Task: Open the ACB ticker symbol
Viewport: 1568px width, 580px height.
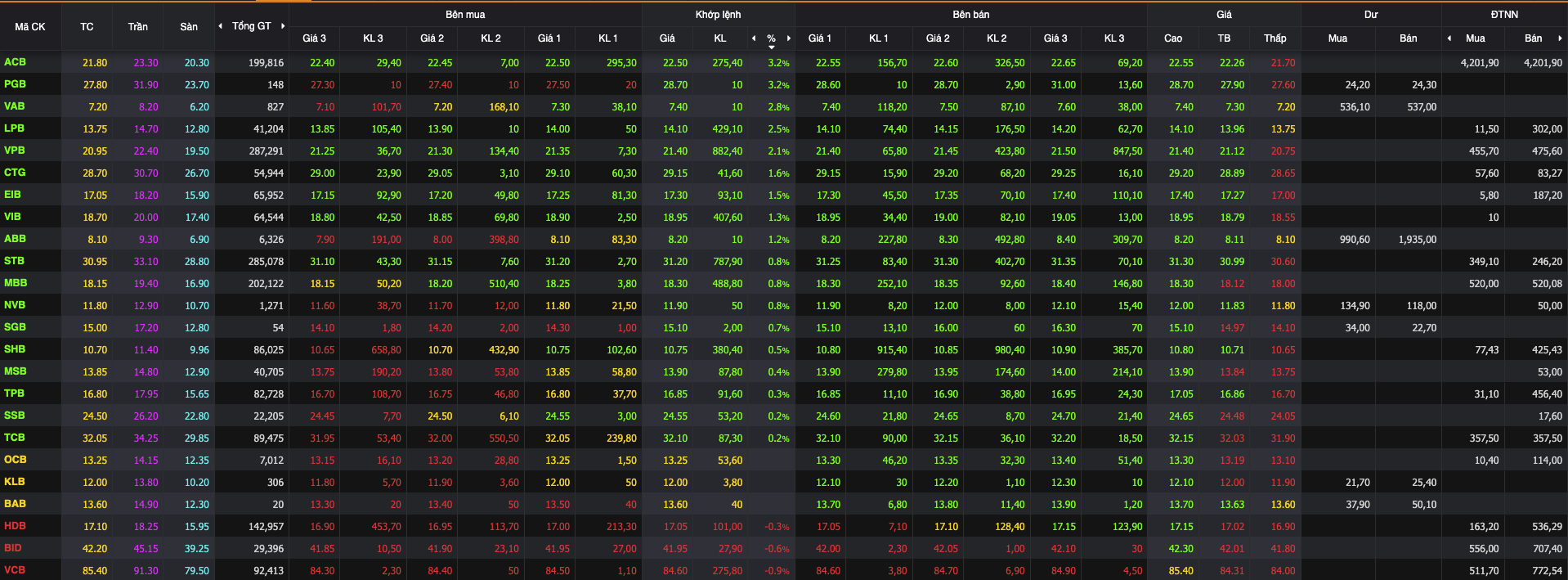Action: coord(15,62)
